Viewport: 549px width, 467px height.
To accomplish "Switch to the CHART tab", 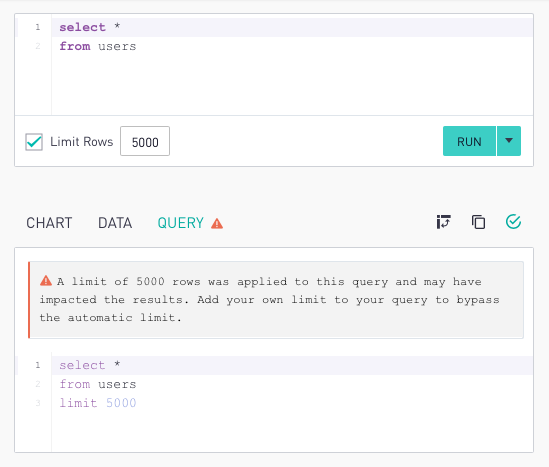I will [x=49, y=223].
